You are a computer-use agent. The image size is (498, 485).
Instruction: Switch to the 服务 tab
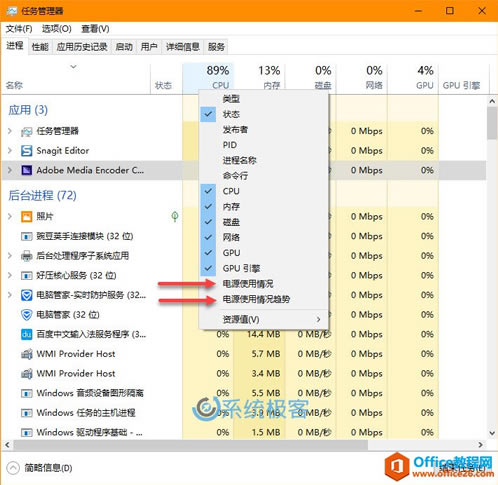click(216, 47)
